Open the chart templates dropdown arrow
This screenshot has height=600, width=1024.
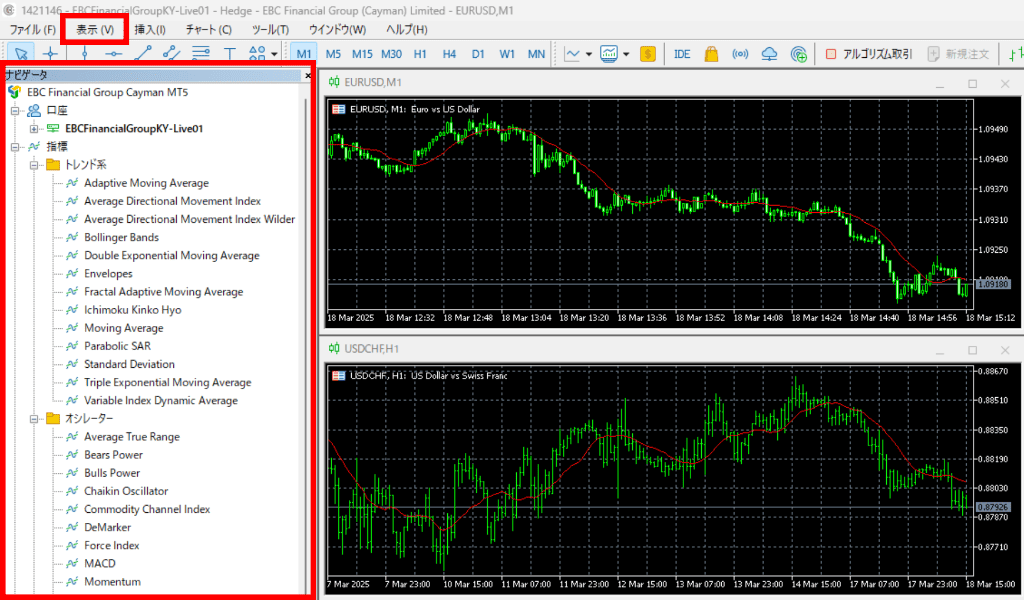626,54
